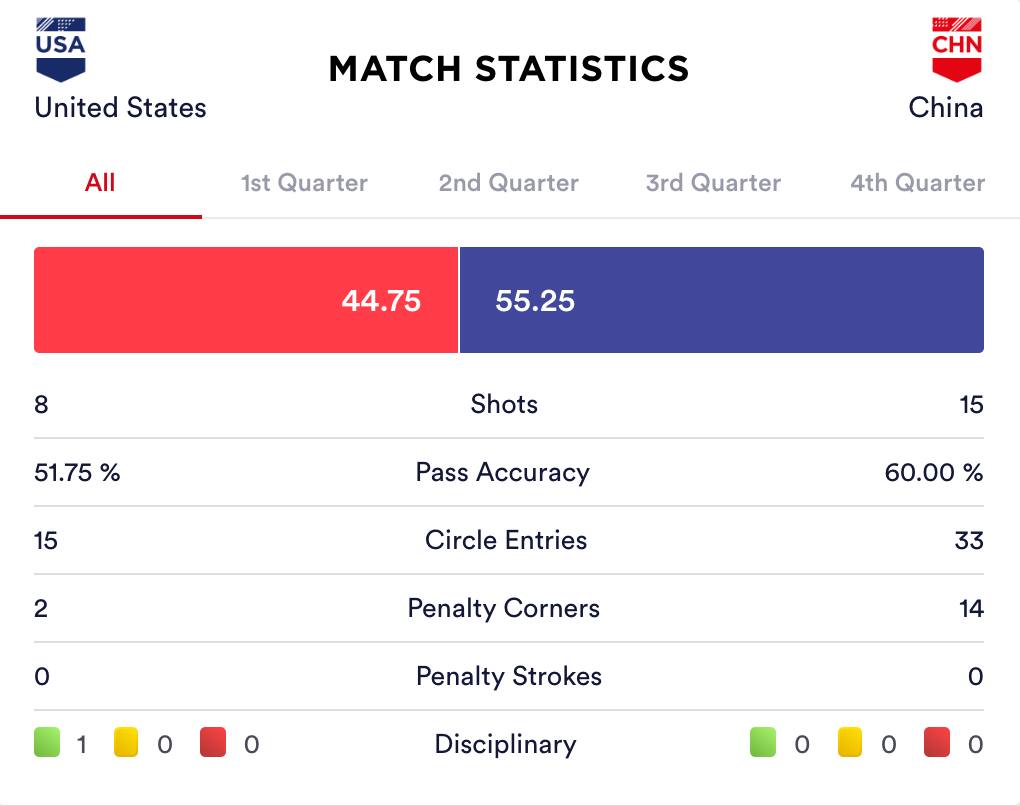Click the CHN team flag icon

click(957, 49)
